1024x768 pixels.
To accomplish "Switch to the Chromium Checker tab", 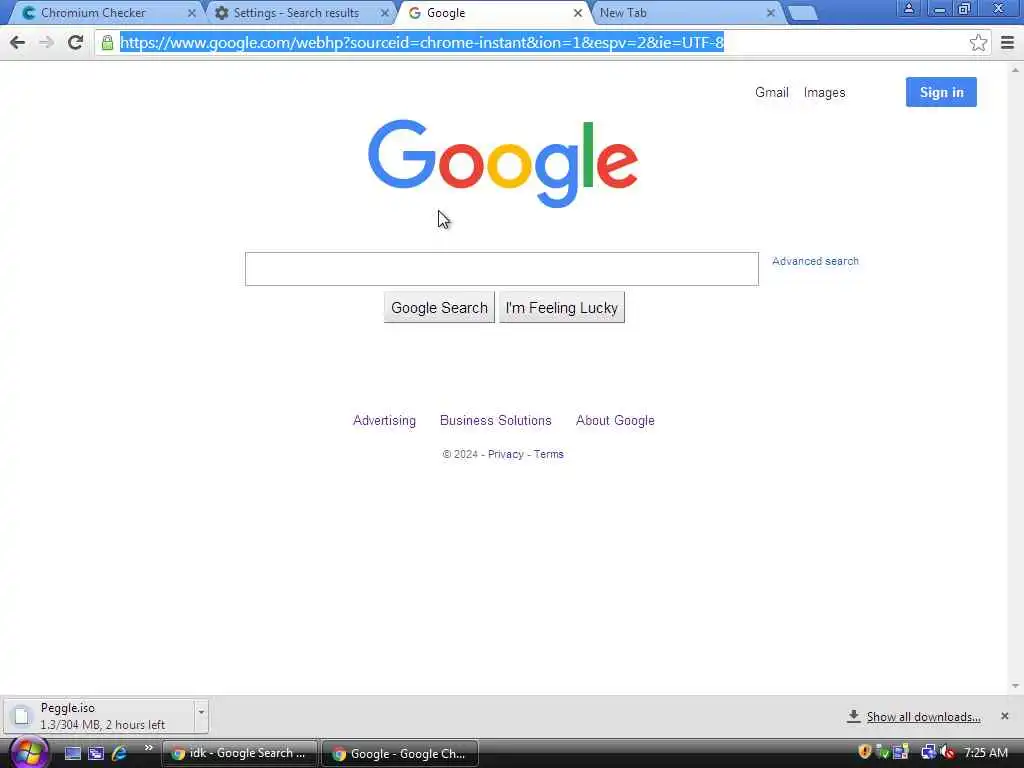I will tap(108, 12).
